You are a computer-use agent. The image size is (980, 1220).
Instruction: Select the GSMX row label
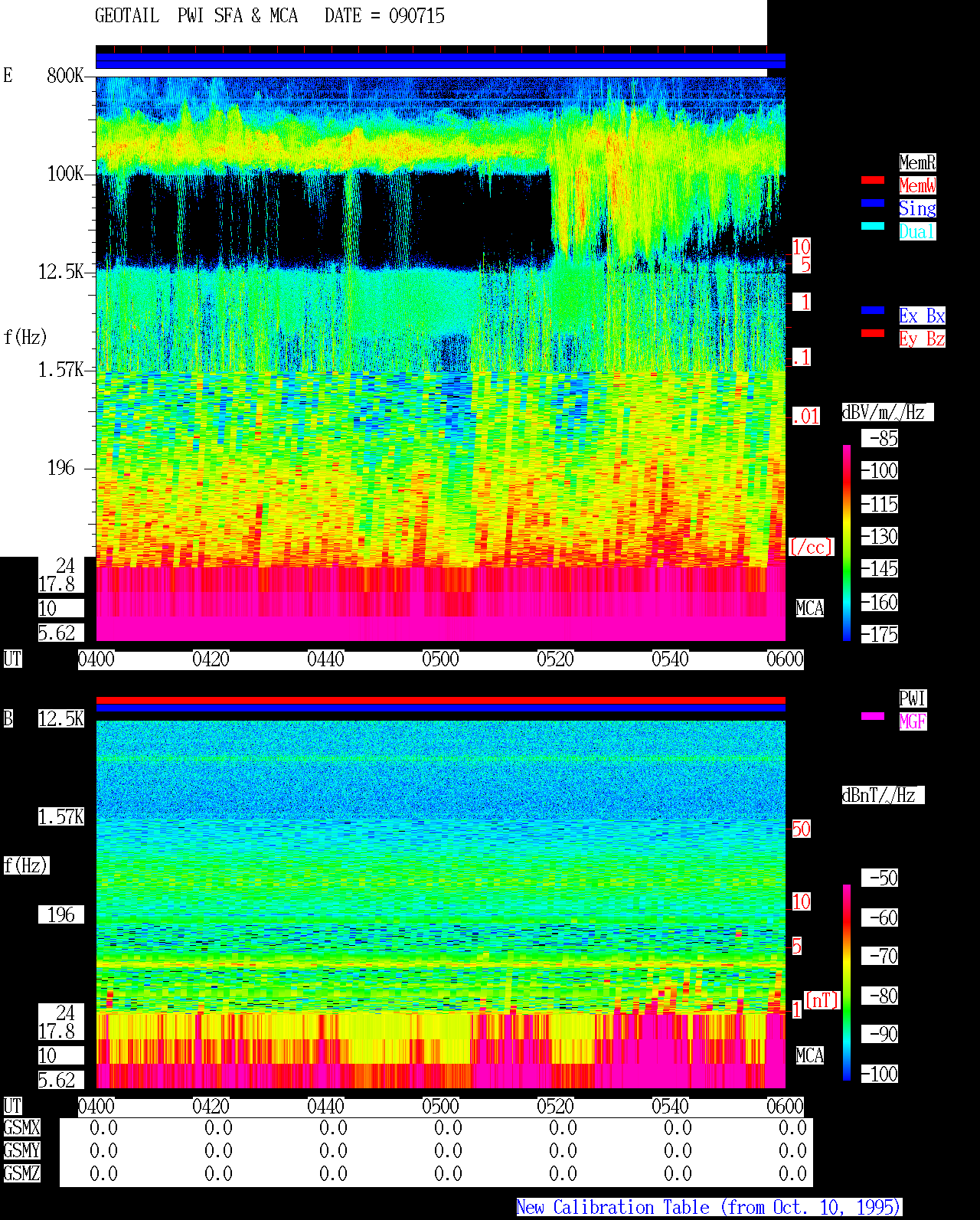pos(22,1127)
